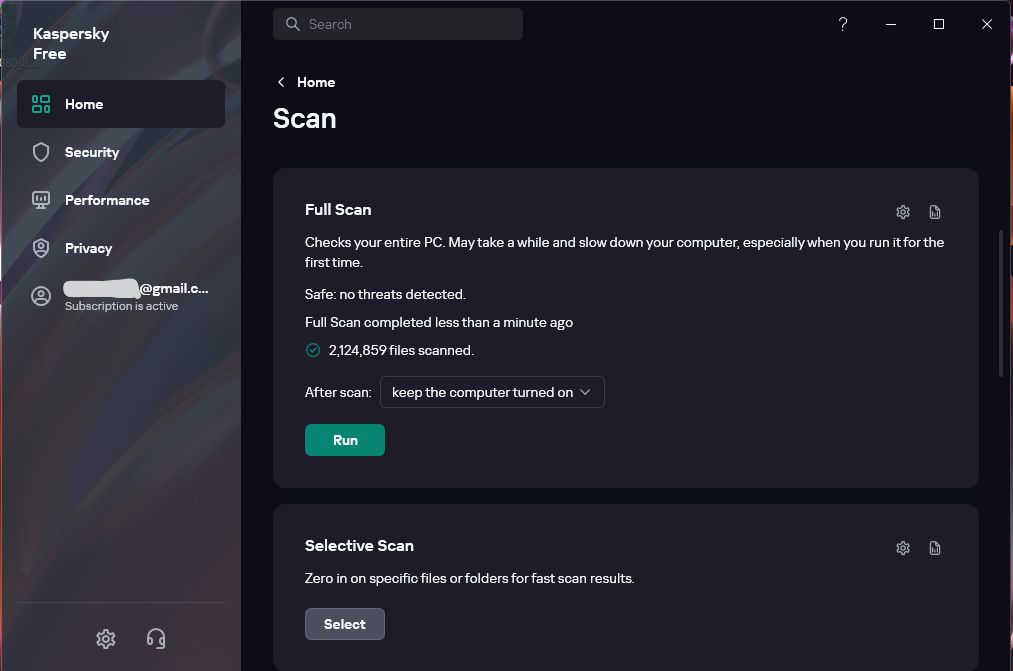The width and height of the screenshot is (1013, 671).
Task: Open the Privacy section
Action: click(121, 248)
